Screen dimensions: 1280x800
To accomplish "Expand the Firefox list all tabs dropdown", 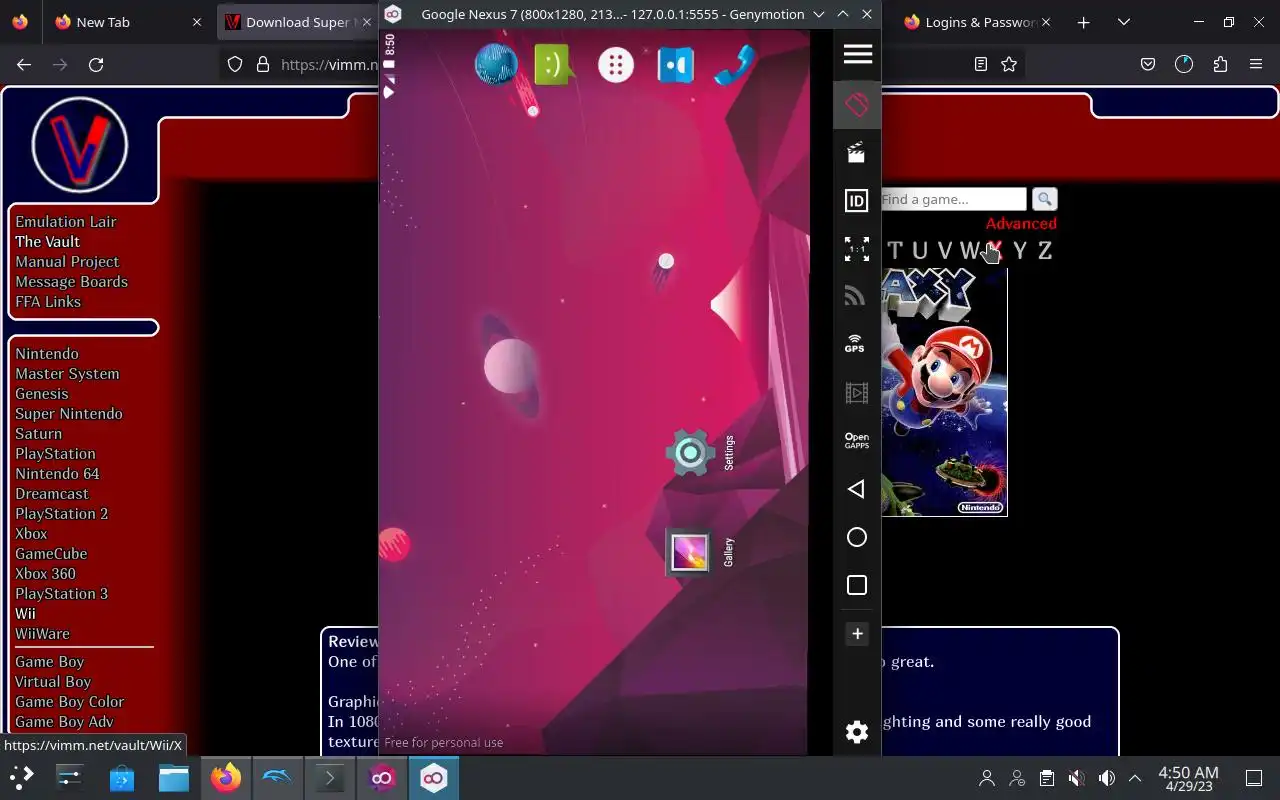I will coord(1124,22).
